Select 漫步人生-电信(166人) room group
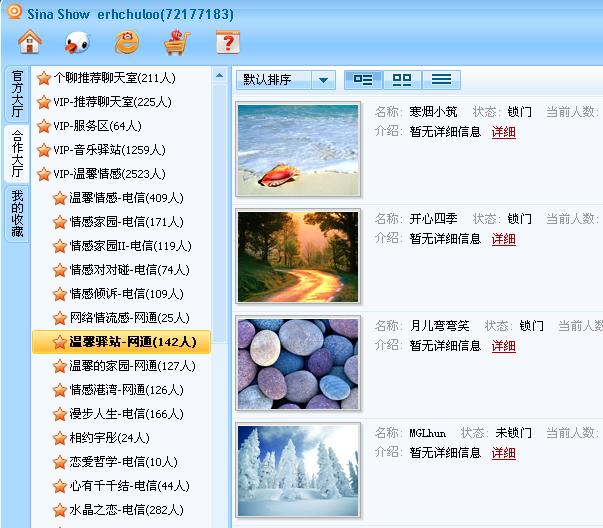This screenshot has height=528, width=603. click(x=126, y=414)
